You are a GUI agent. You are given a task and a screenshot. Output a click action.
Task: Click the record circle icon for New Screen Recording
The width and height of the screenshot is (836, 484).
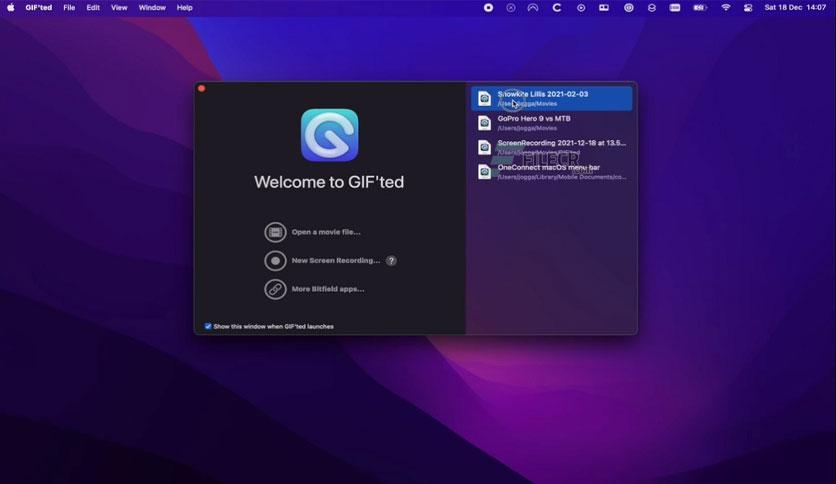(x=275, y=261)
